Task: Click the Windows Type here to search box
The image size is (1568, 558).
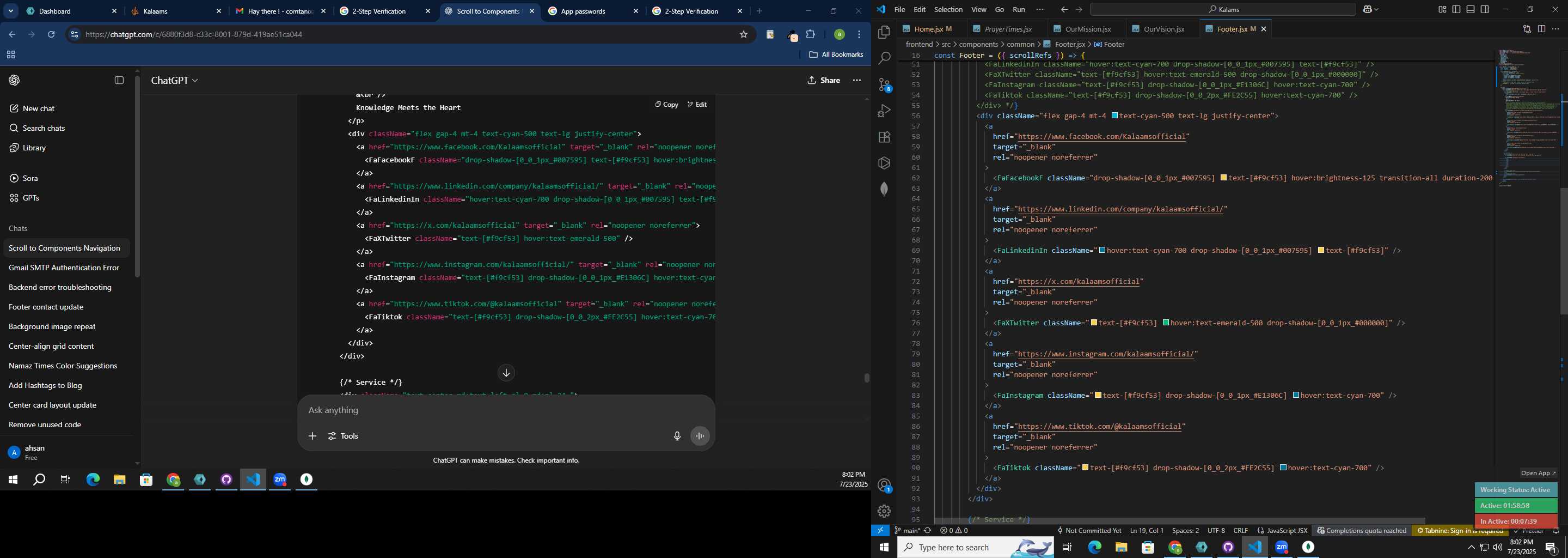Action: 975,547
